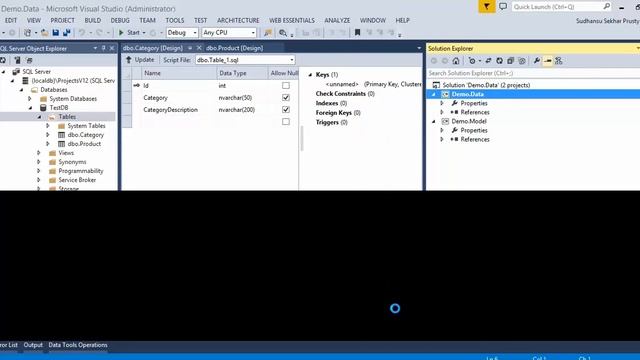Click search magnifier in Quick Launch
The image size is (640, 360).
coord(607,7)
